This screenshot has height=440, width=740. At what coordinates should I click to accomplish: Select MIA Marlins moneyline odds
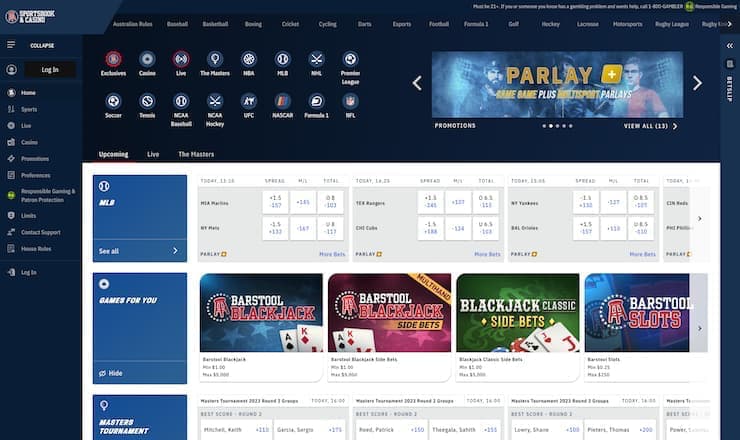pyautogui.click(x=303, y=202)
